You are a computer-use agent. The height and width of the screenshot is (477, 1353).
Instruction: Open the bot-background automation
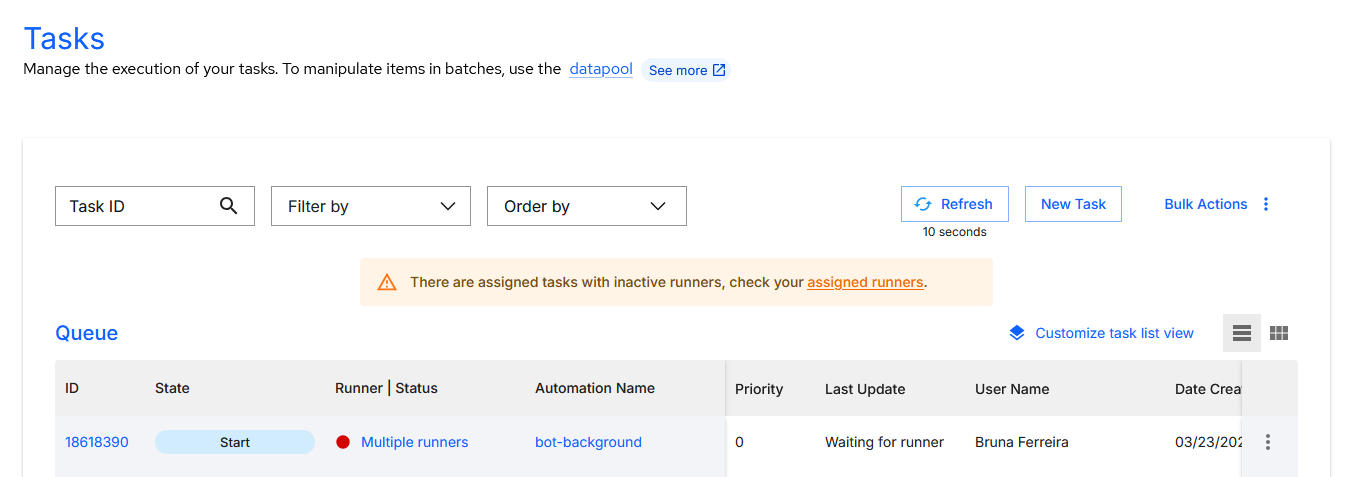tap(588, 442)
